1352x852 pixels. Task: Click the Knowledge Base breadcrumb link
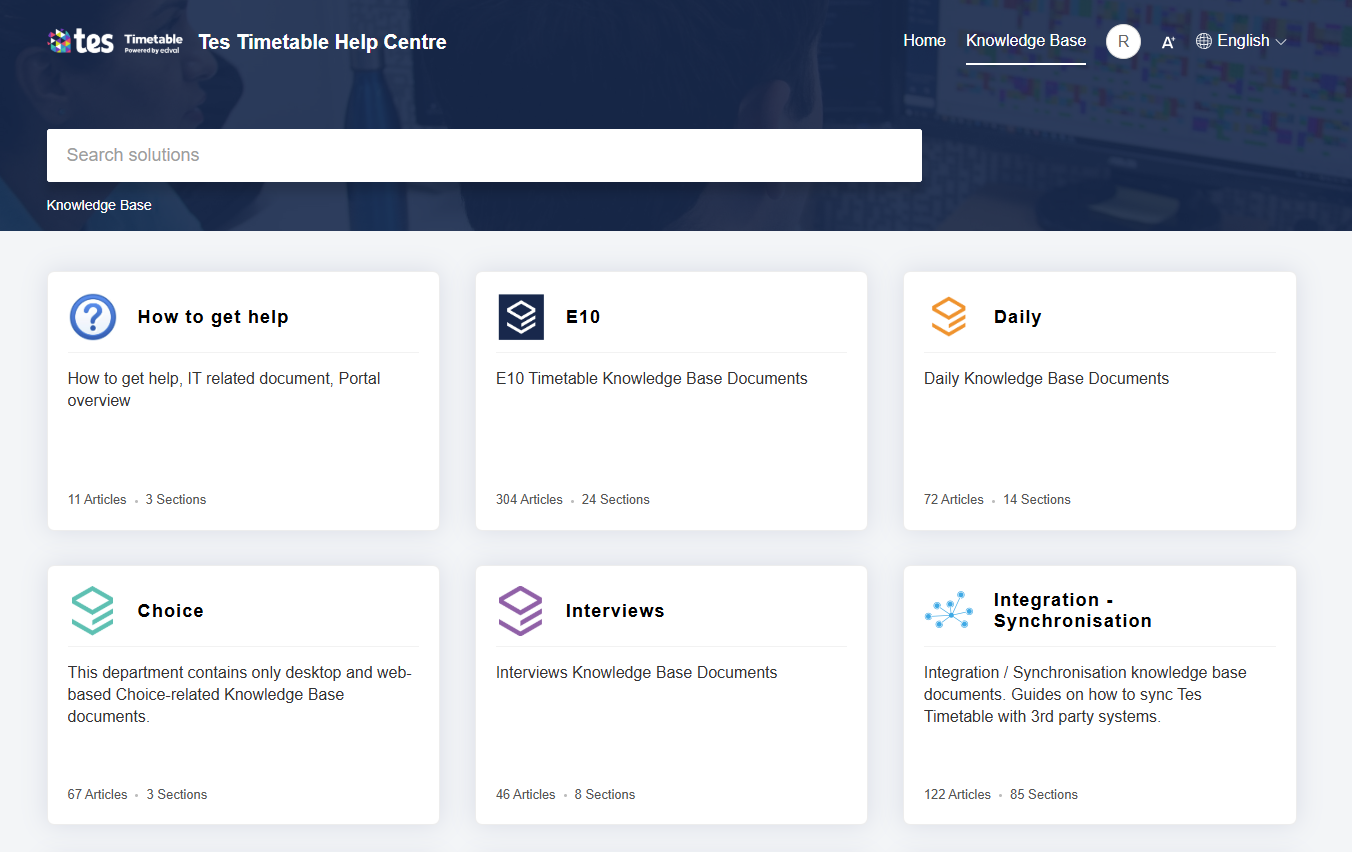click(x=99, y=205)
